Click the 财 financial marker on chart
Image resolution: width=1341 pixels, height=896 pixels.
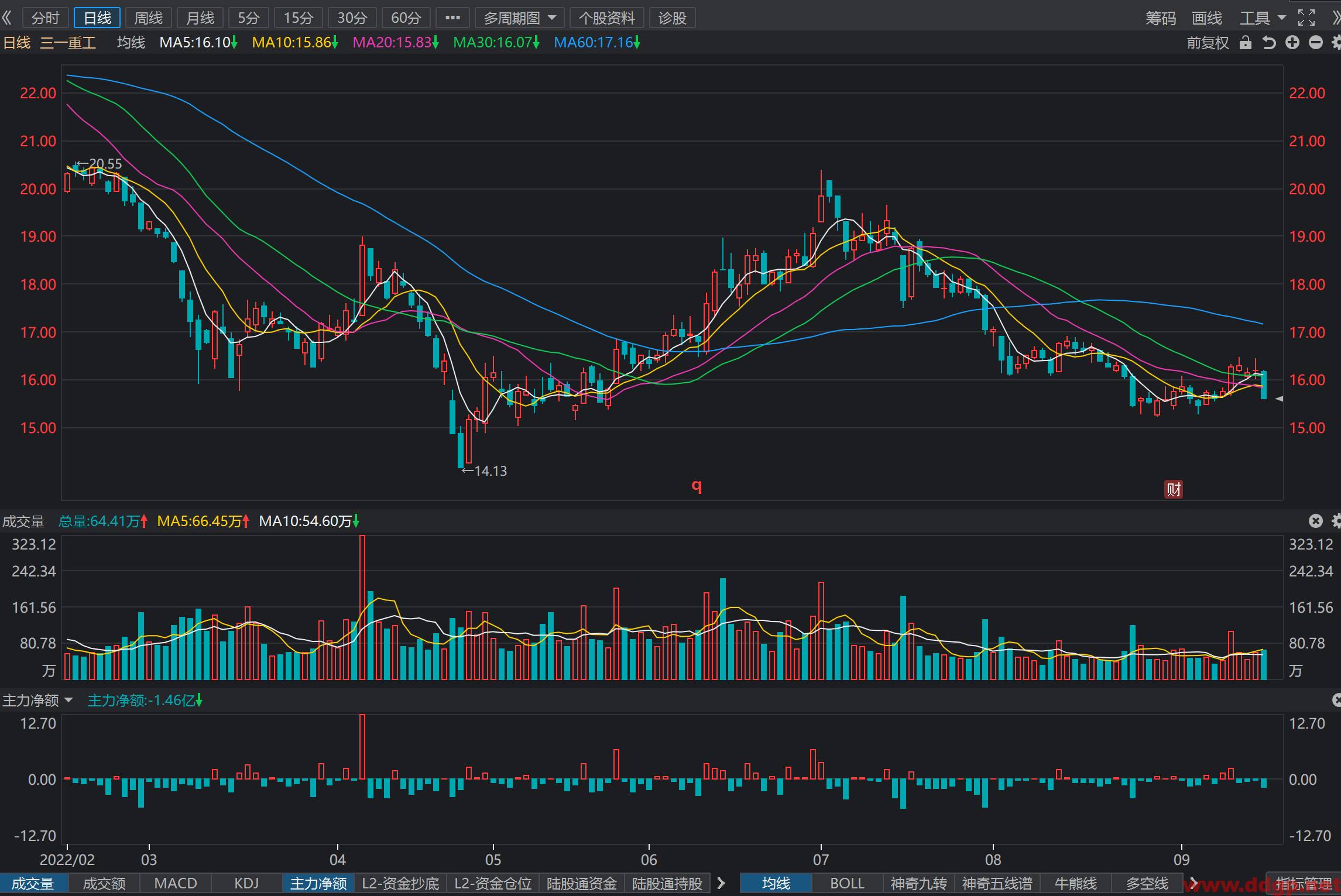click(x=1174, y=489)
